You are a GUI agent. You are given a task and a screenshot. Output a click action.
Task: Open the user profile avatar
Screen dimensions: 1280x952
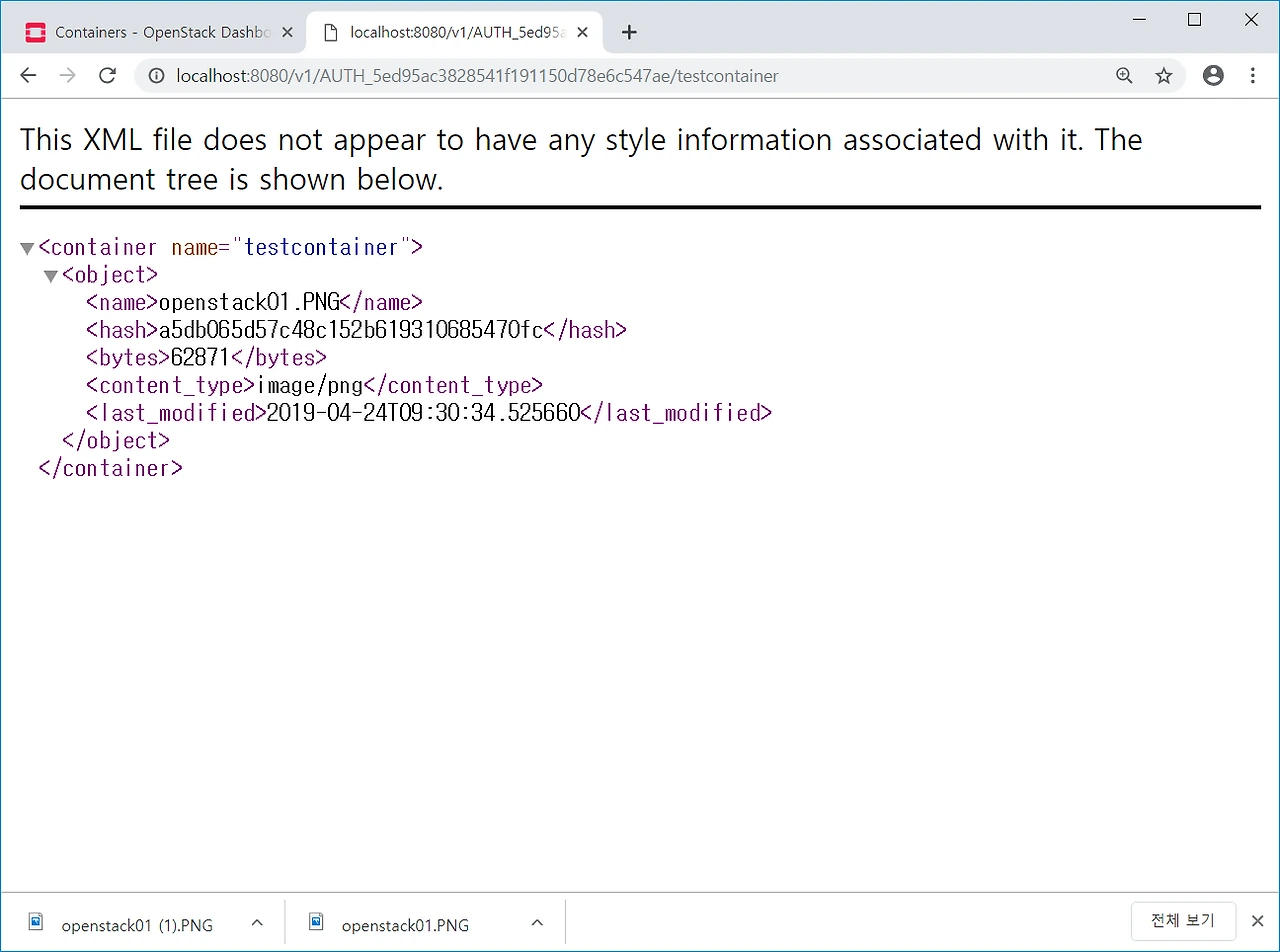[x=1213, y=76]
